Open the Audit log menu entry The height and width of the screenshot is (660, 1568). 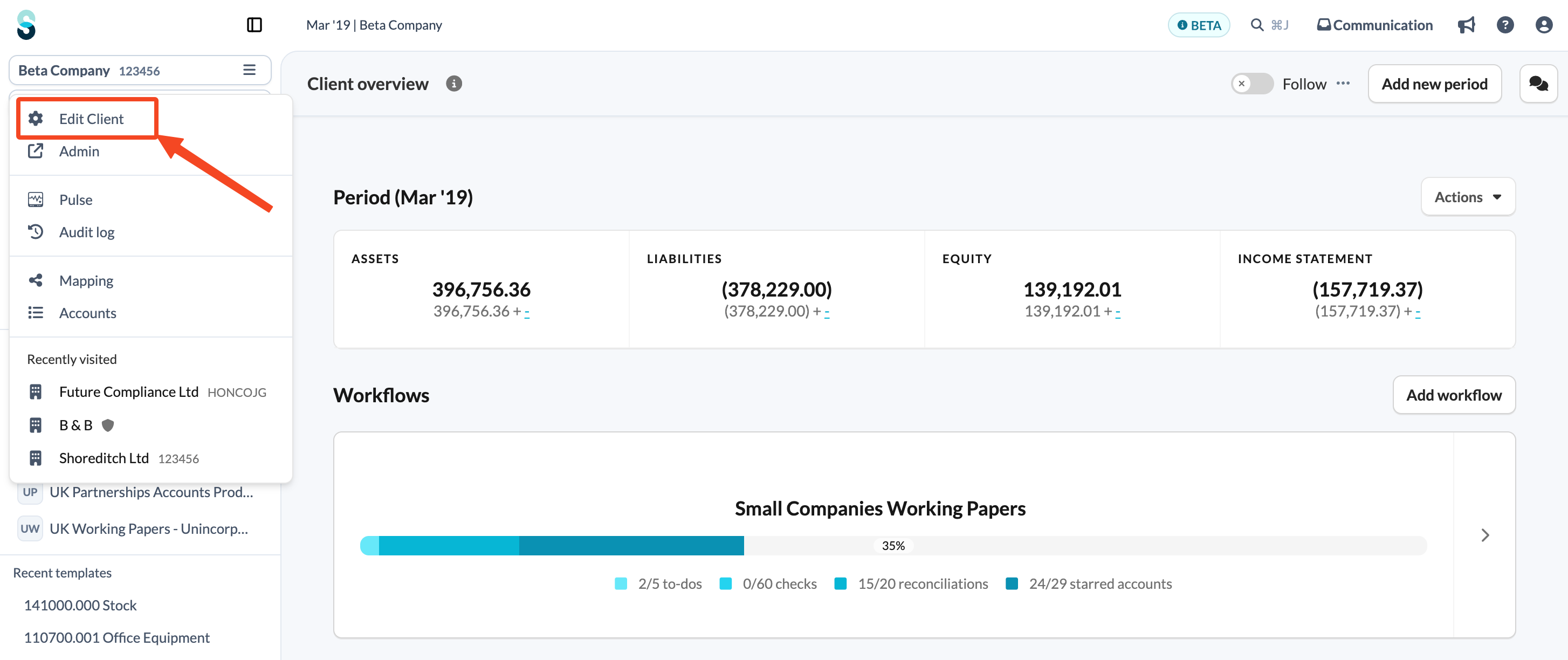click(87, 232)
